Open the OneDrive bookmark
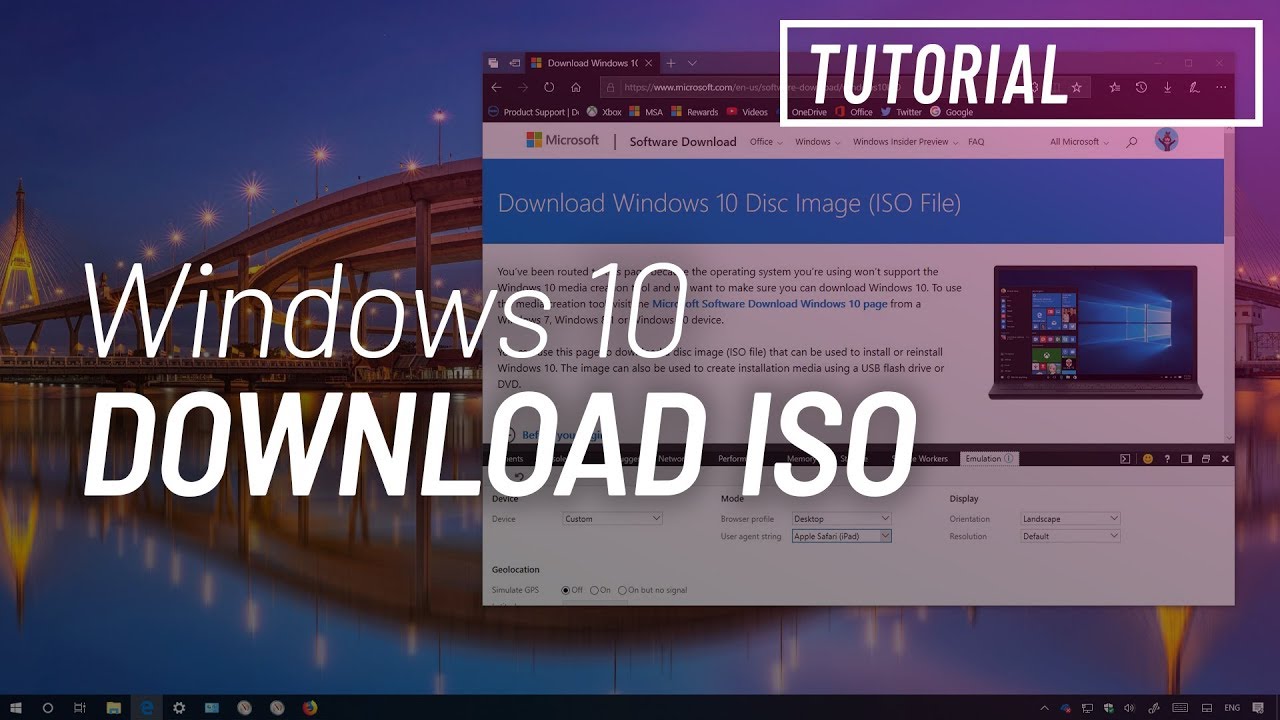1280x720 pixels. pyautogui.click(x=801, y=112)
